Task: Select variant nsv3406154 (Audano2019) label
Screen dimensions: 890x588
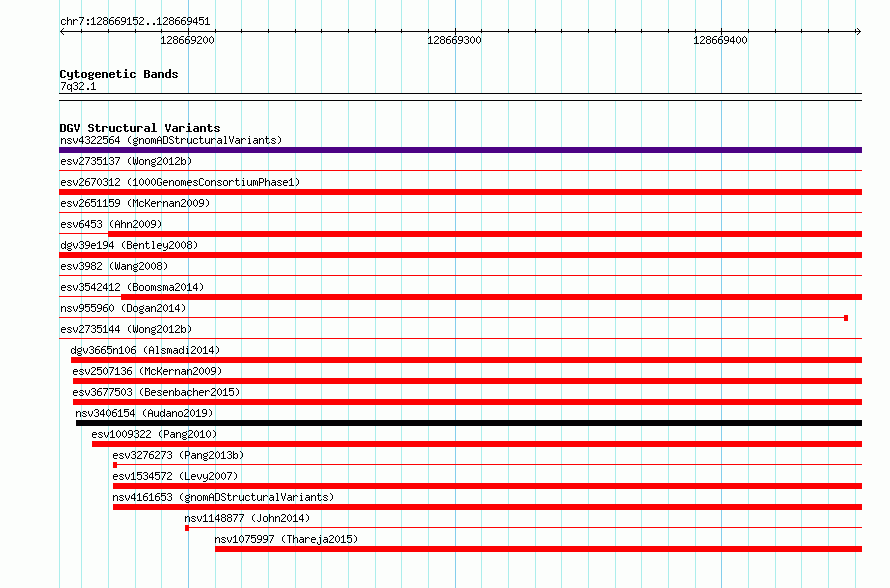Action: coord(144,413)
